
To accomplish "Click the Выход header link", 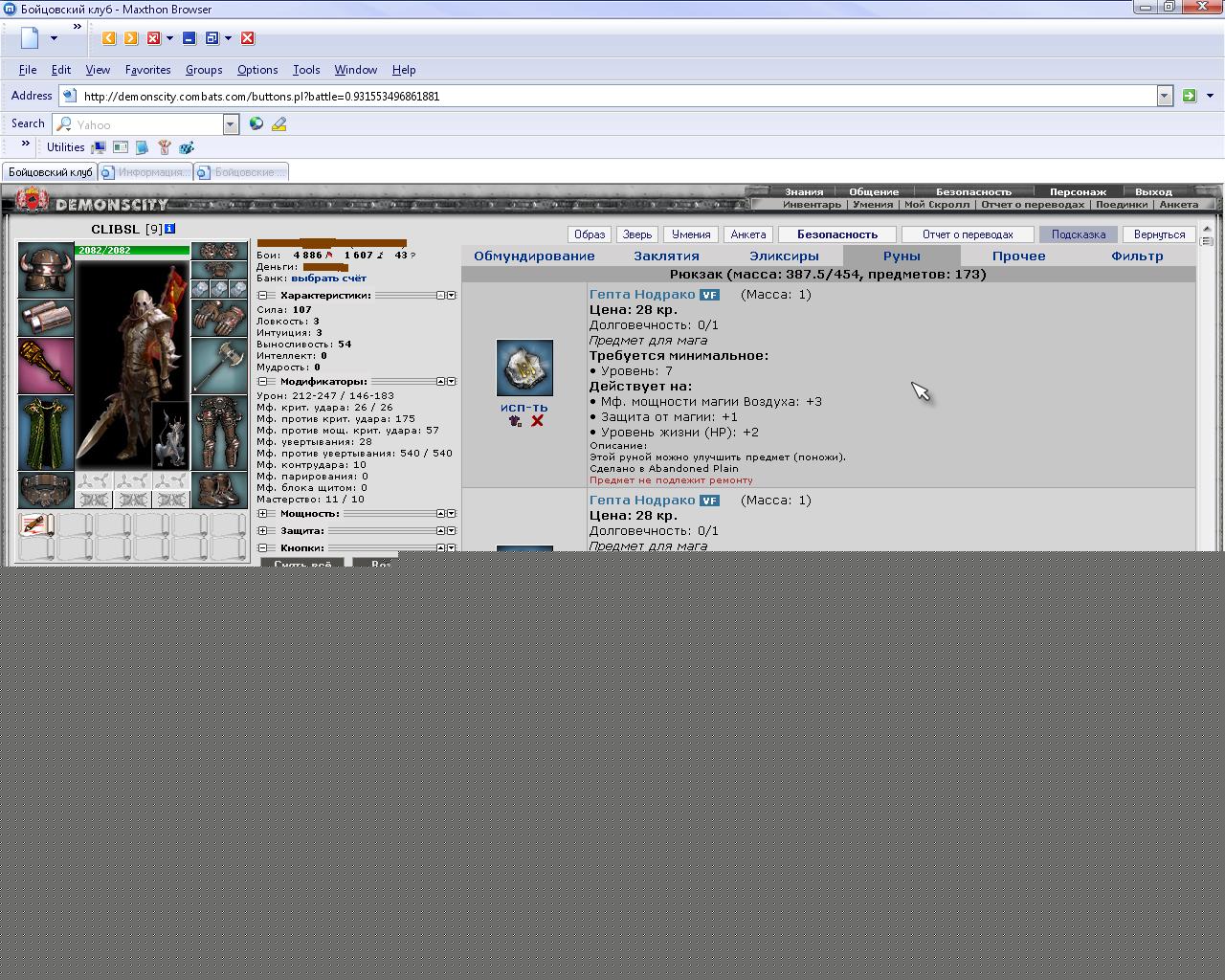I will click(x=1153, y=191).
